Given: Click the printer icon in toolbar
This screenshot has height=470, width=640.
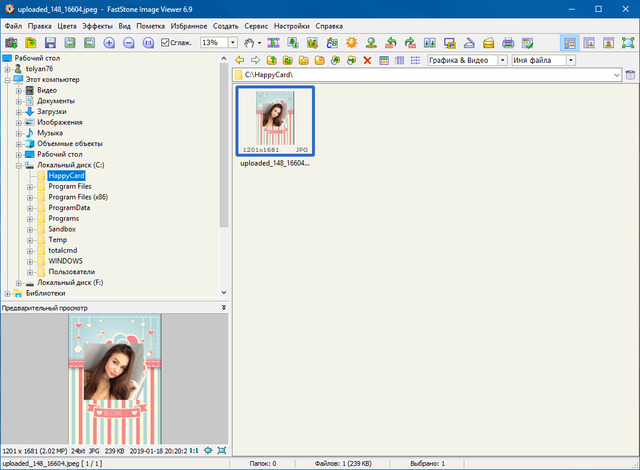Looking at the screenshot, I should pyautogui.click(x=508, y=43).
